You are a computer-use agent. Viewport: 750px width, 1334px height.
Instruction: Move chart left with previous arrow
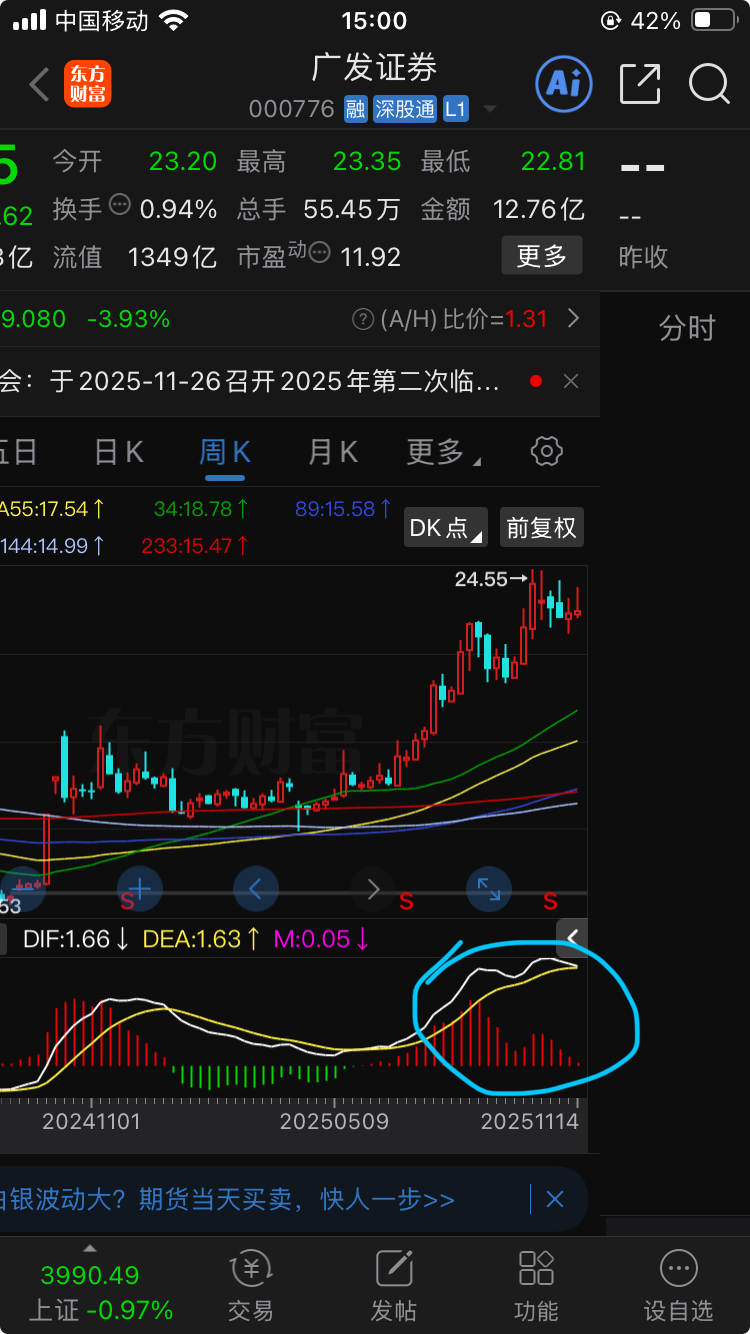coord(256,889)
